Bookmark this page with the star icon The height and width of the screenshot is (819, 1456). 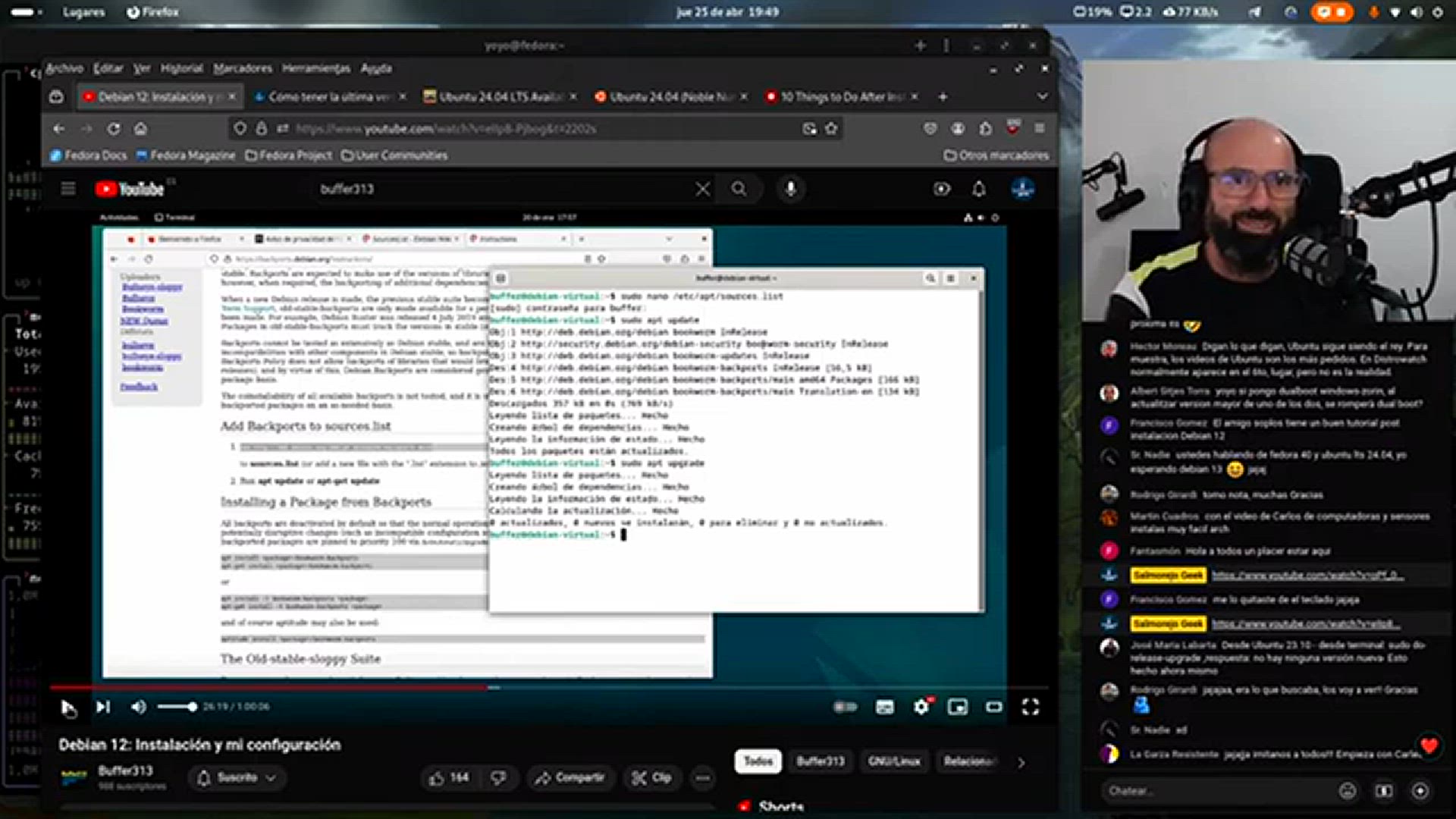[831, 129]
